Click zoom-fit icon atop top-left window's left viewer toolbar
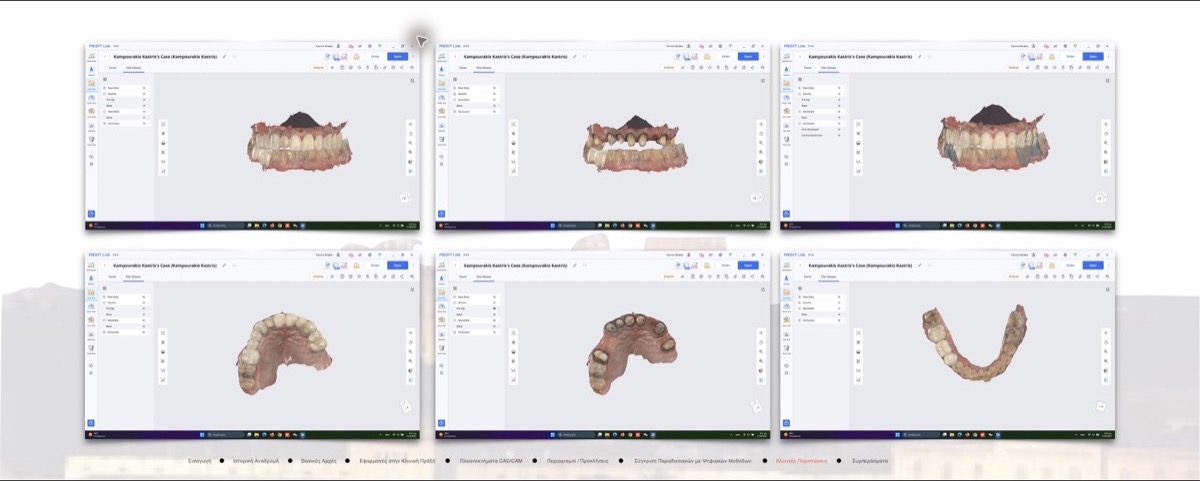Screen dimensions: 1200x481 point(163,124)
